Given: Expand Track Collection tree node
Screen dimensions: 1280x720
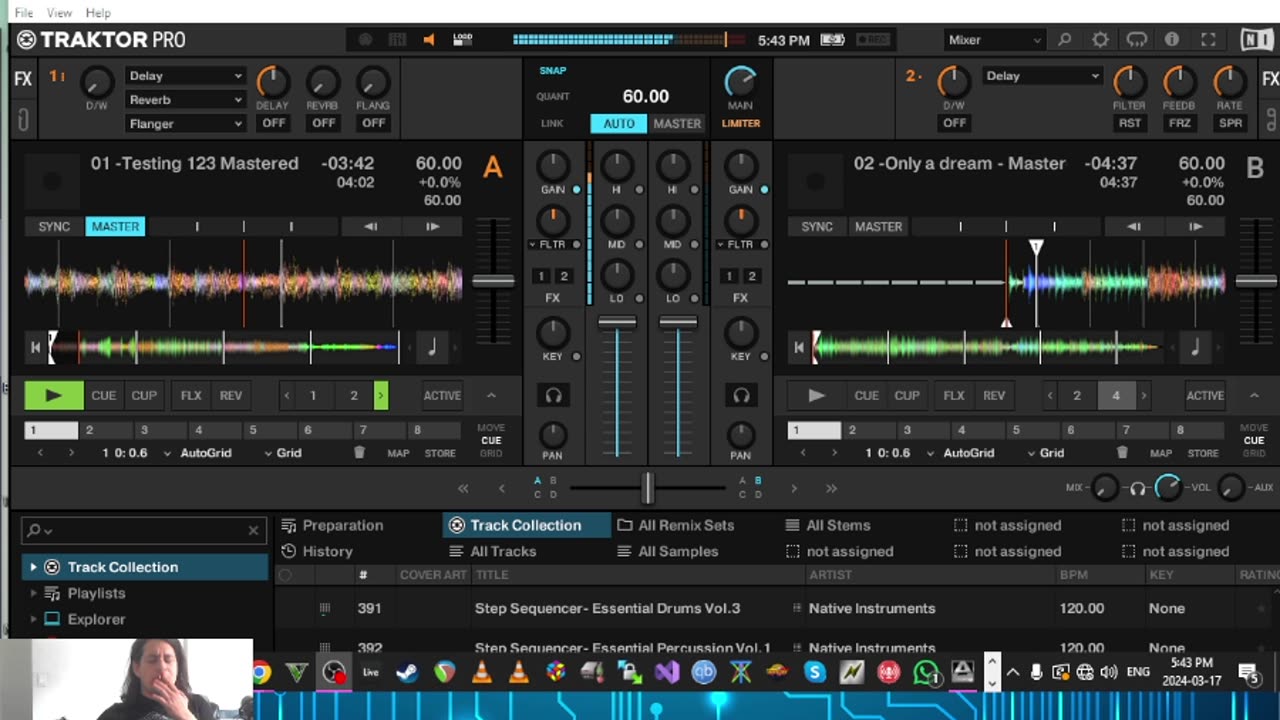Looking at the screenshot, I should coord(33,567).
